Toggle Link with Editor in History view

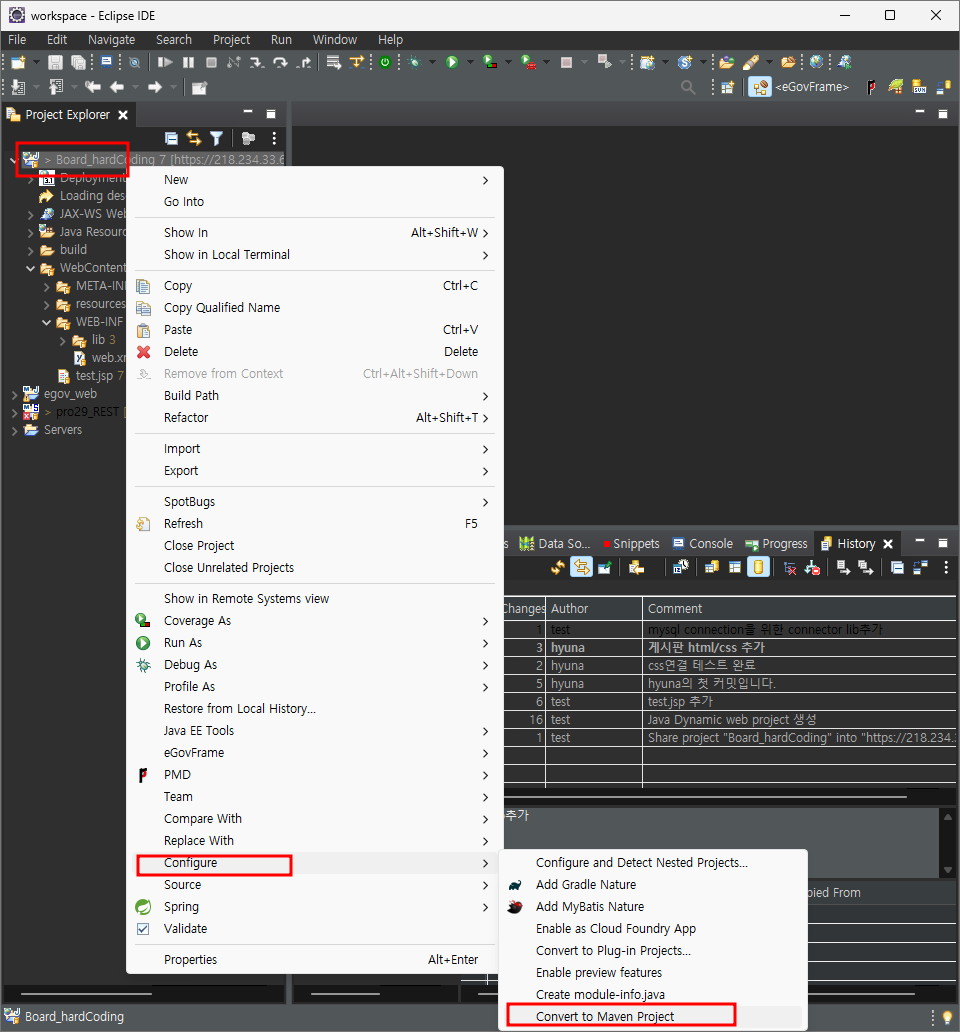click(582, 567)
